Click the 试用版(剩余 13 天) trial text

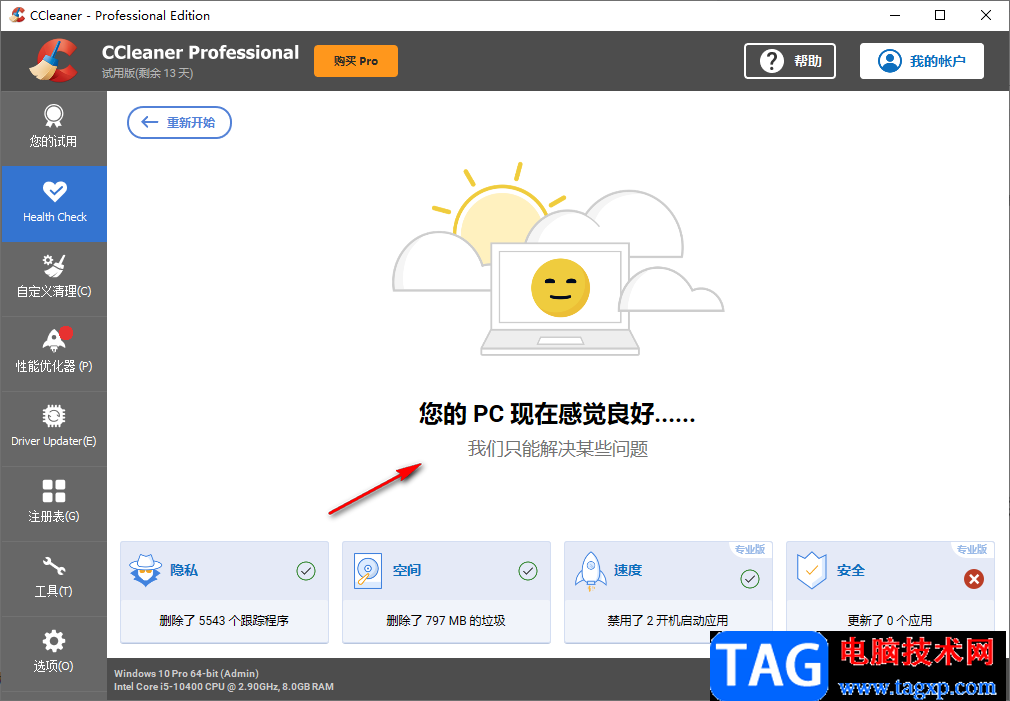point(148,73)
